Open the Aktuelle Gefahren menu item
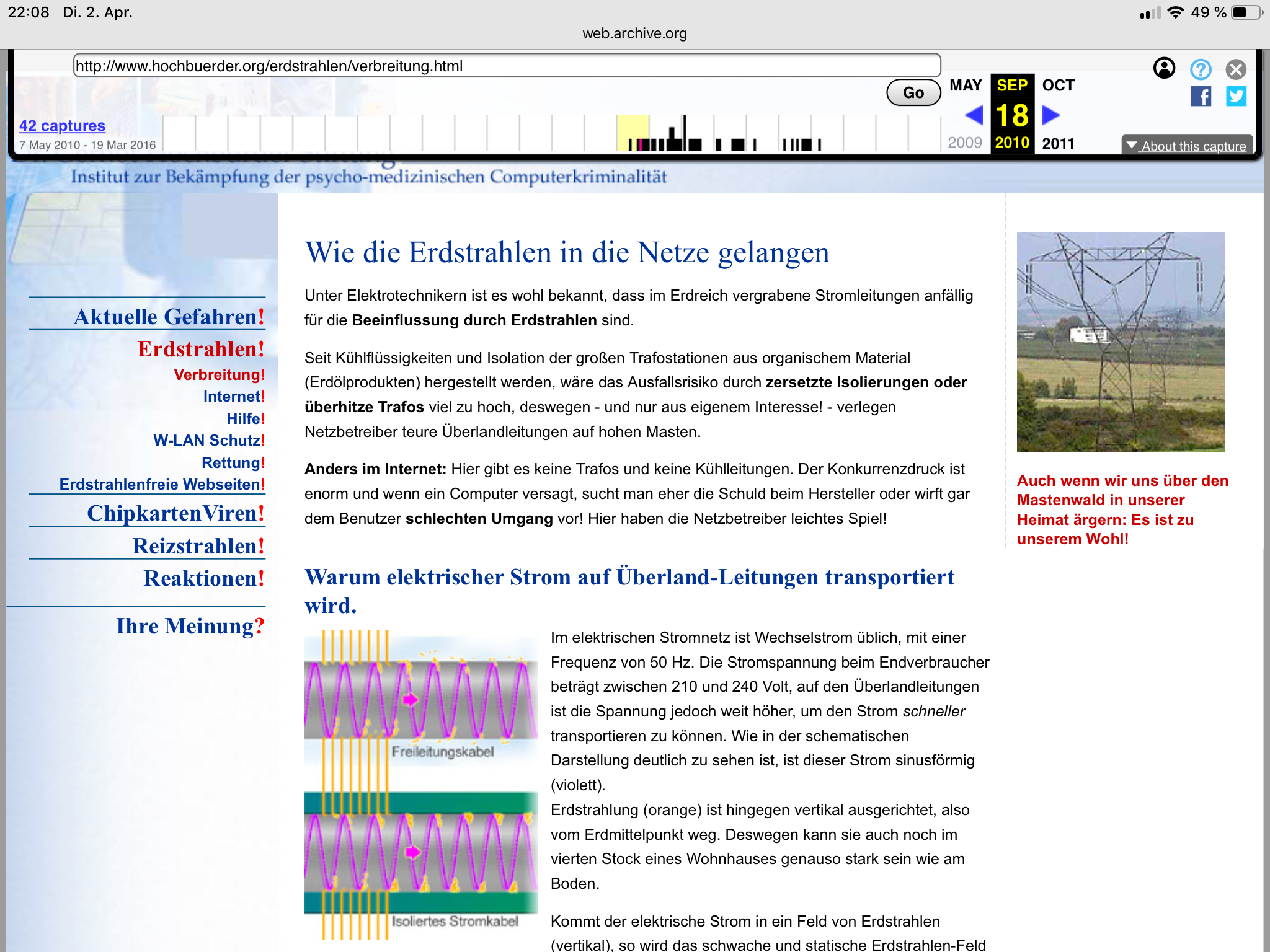Viewport: 1270px width, 952px height. pyautogui.click(x=169, y=317)
